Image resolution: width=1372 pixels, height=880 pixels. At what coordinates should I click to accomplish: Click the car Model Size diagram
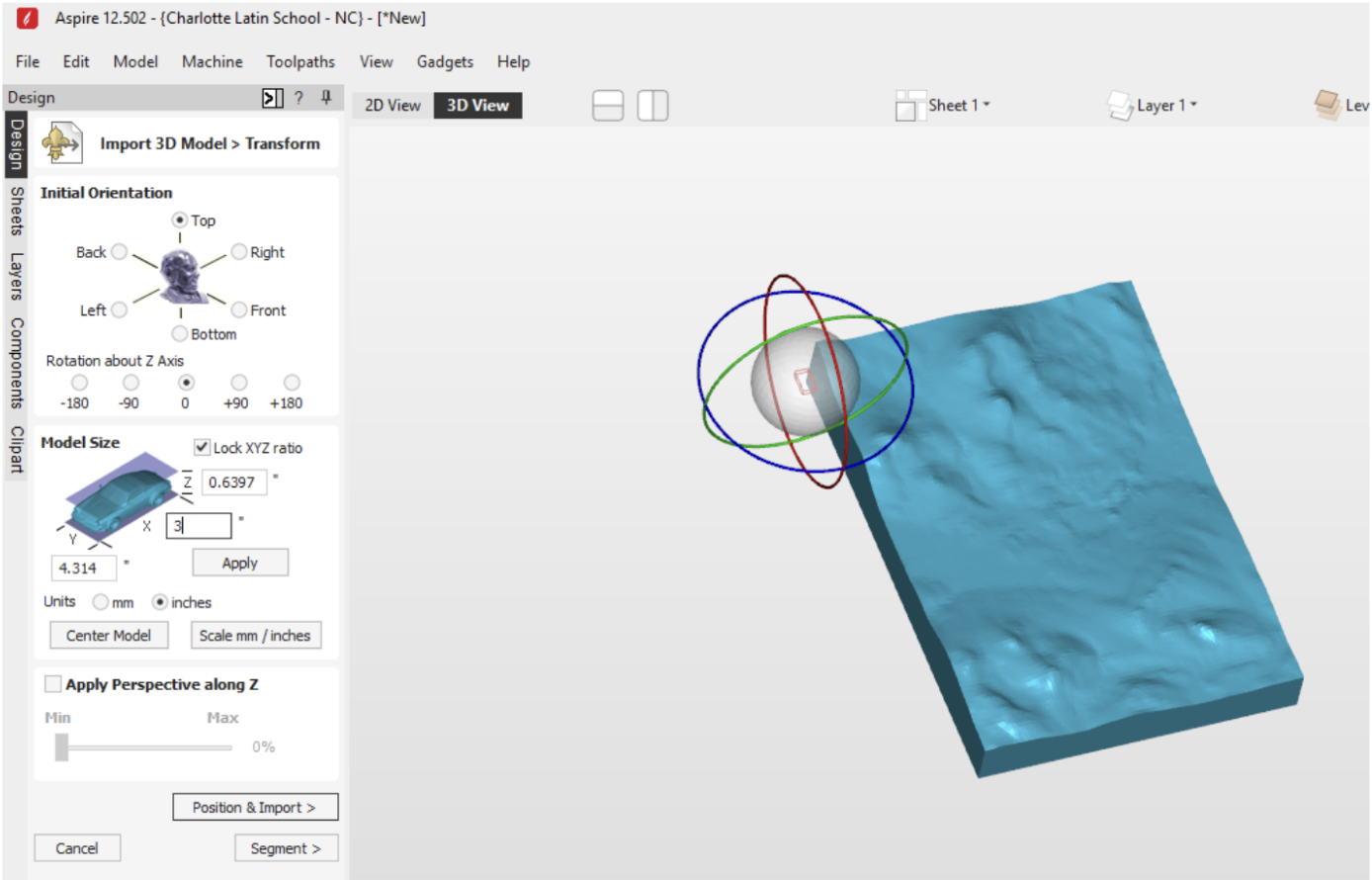click(x=119, y=497)
